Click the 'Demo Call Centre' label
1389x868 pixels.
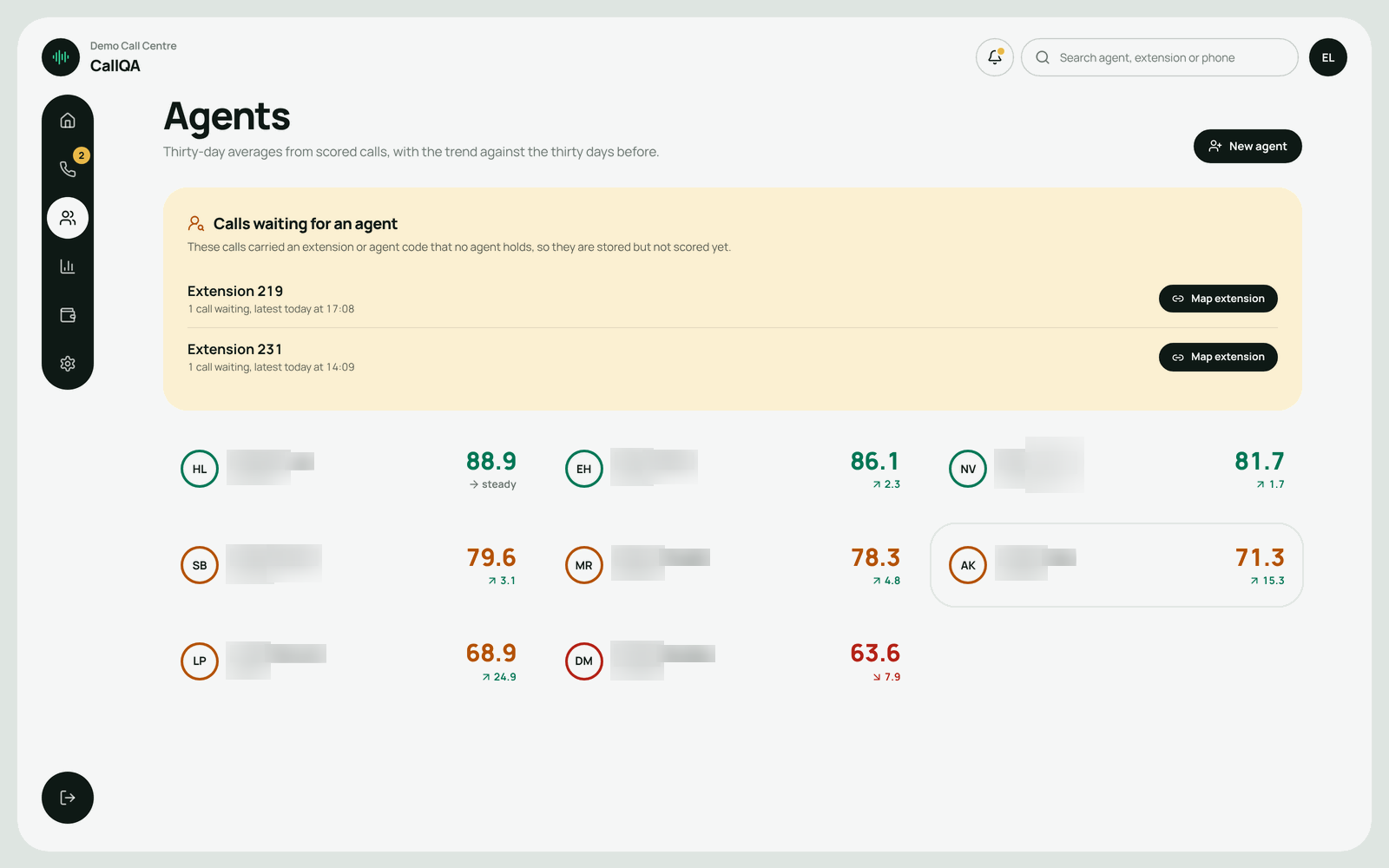(134, 46)
